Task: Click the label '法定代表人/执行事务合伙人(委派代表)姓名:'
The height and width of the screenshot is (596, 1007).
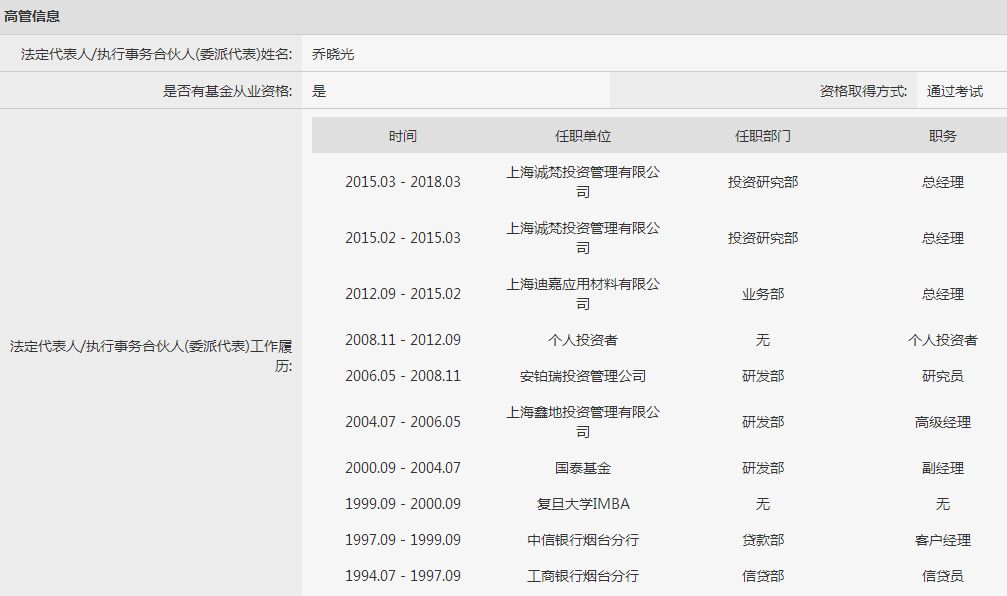Action: [157, 54]
